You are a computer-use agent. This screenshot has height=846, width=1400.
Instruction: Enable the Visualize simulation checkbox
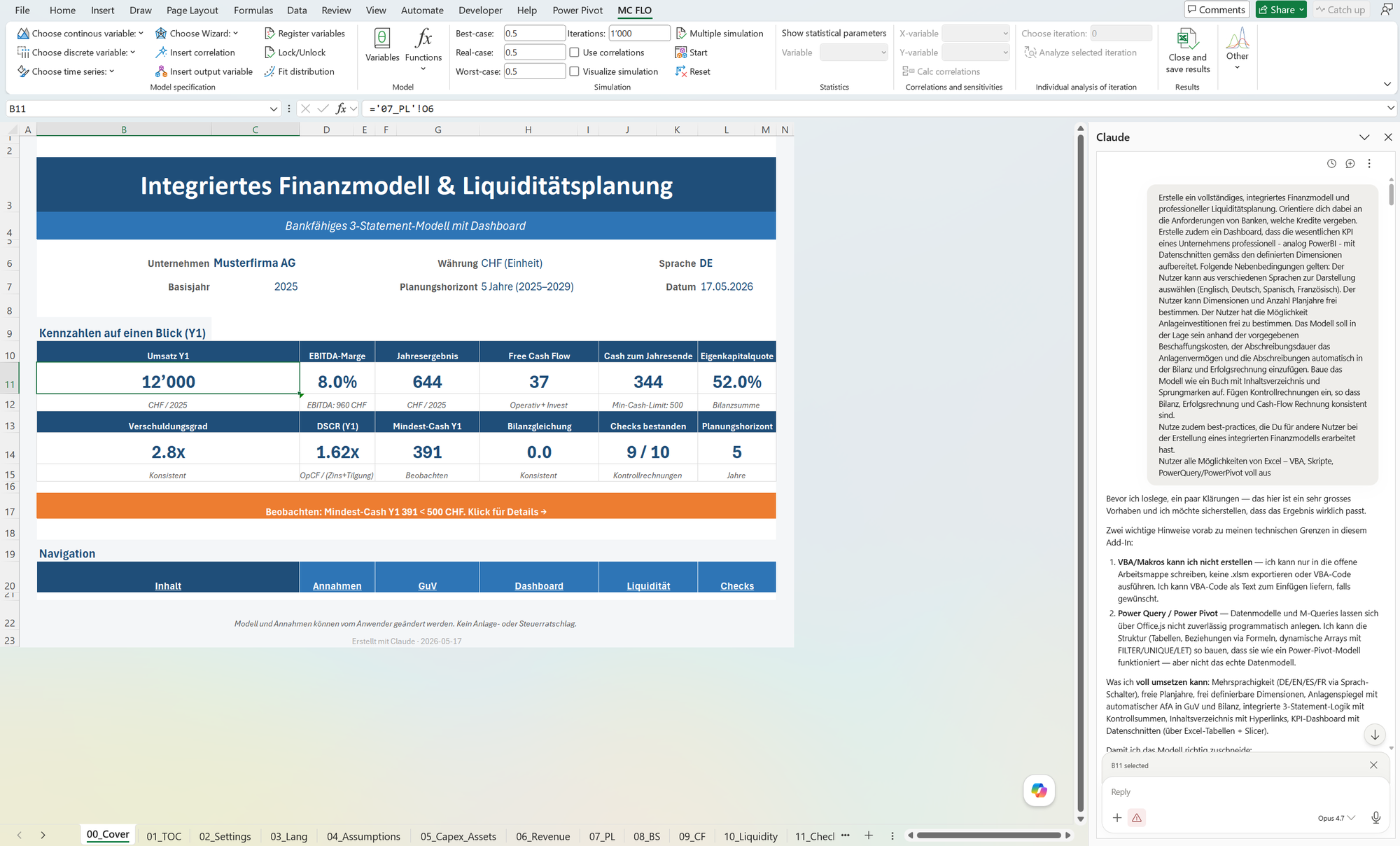pyautogui.click(x=574, y=71)
